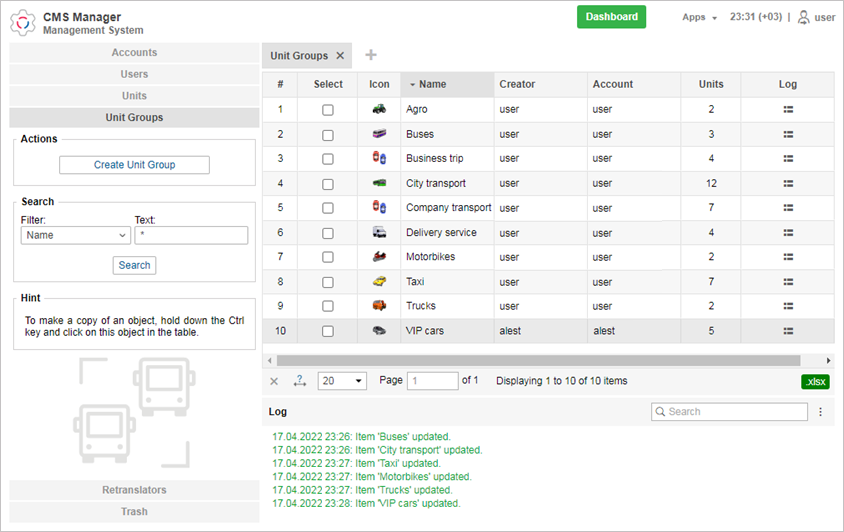Image resolution: width=844 pixels, height=532 pixels.
Task: Switch to the Accounts section
Action: [134, 53]
